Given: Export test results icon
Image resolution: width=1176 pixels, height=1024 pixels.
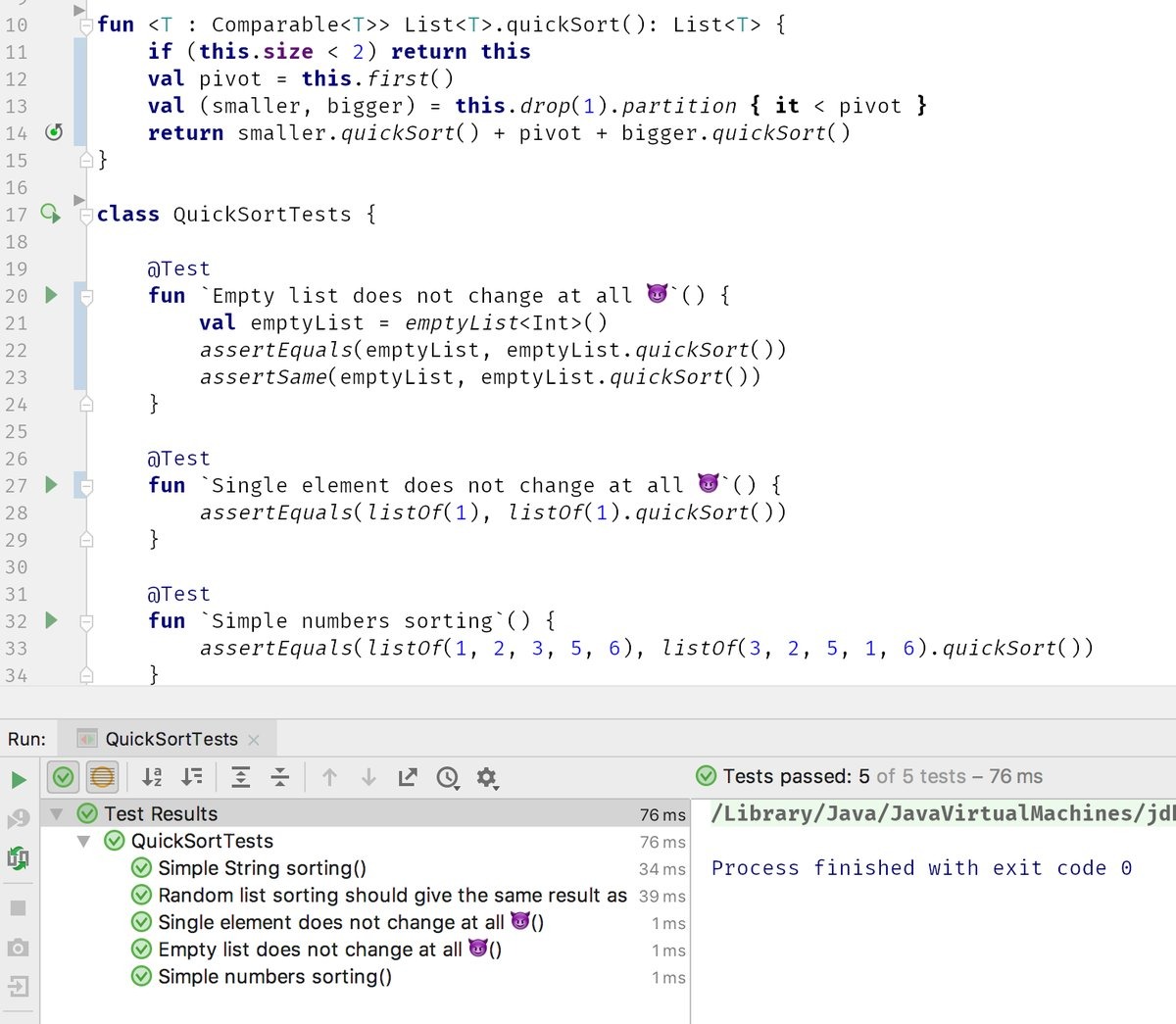Looking at the screenshot, I should tap(408, 777).
